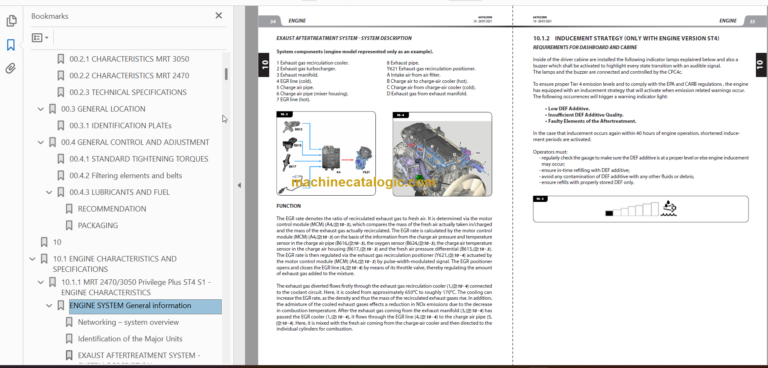The image size is (768, 368).
Task: Close the Bookmarks panel
Action: coord(218,16)
